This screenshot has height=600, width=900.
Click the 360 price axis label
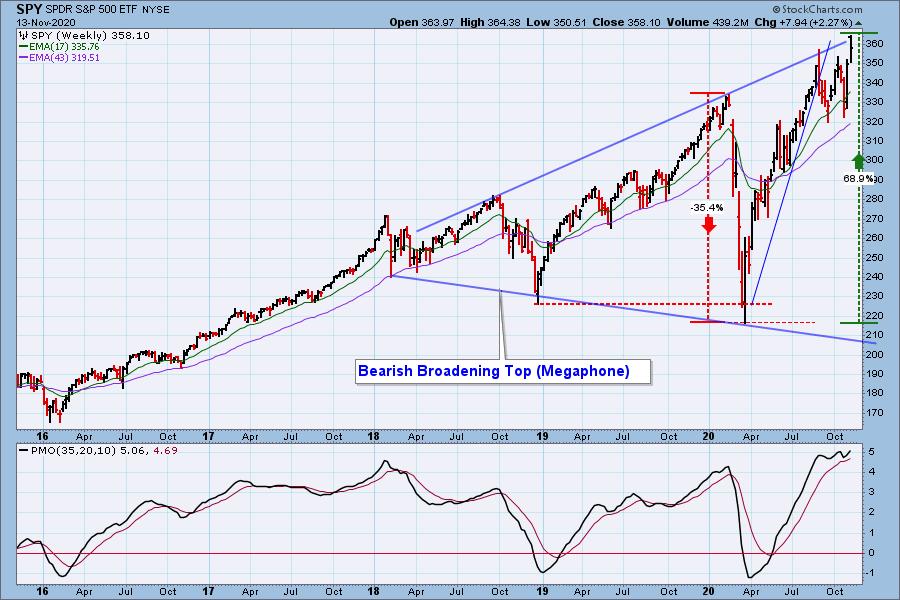tap(875, 44)
